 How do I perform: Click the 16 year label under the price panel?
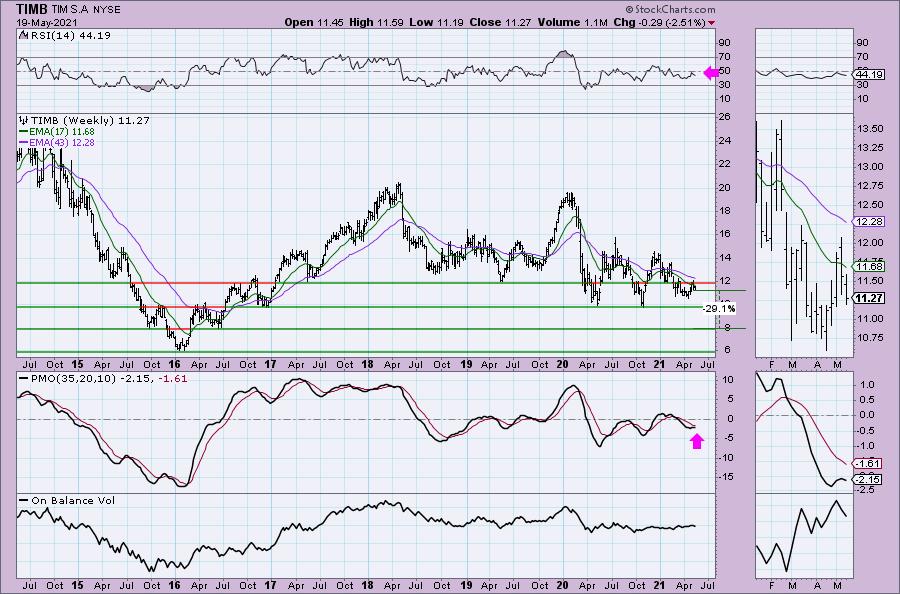pos(174,364)
